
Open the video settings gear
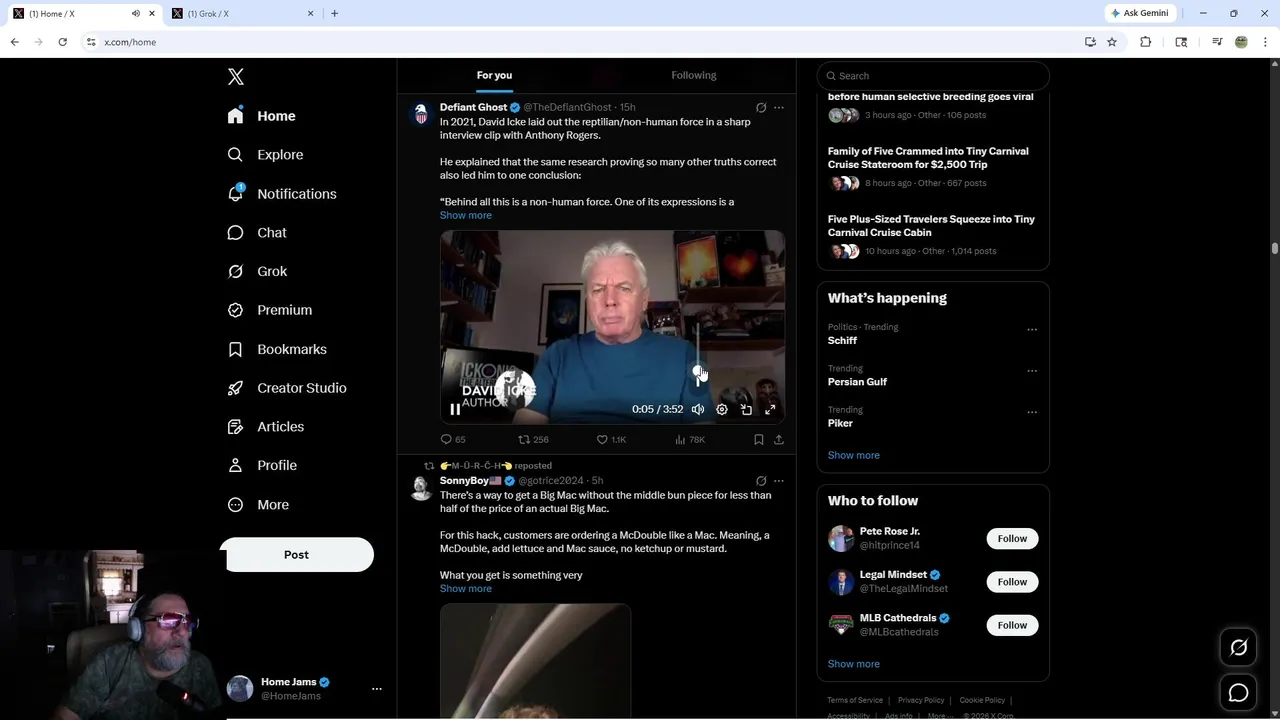tap(722, 409)
